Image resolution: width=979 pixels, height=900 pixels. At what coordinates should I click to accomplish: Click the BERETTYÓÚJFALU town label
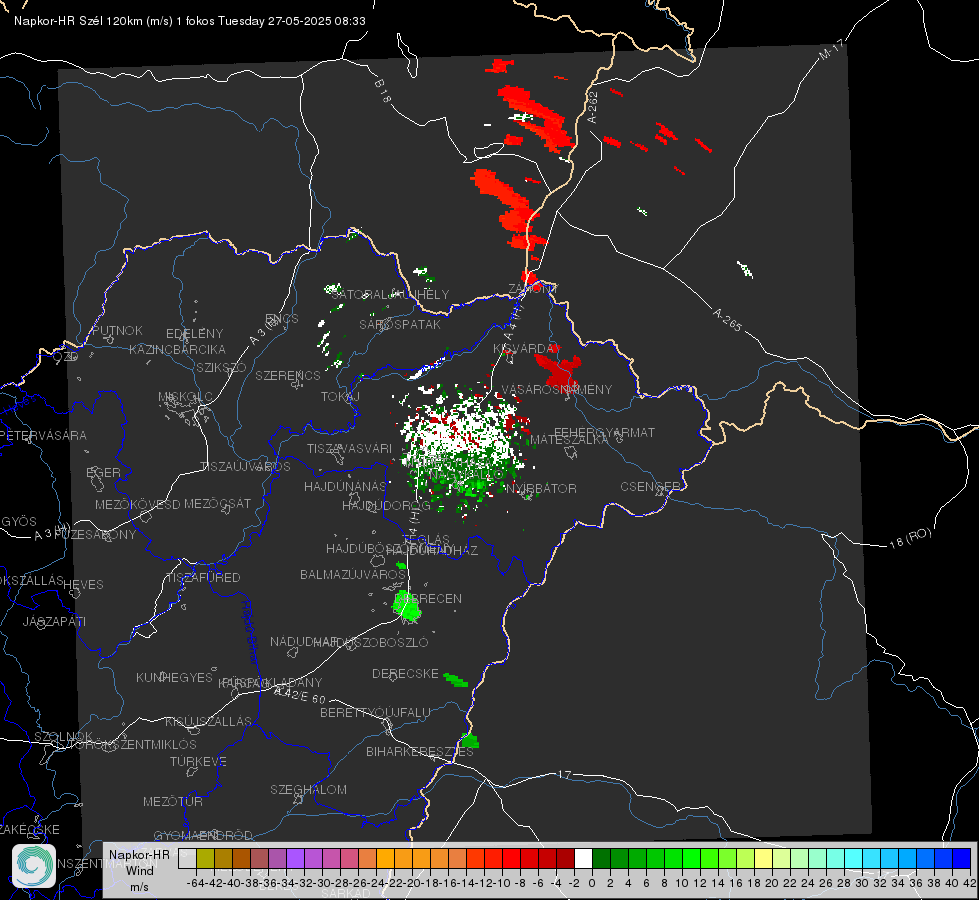pyautogui.click(x=375, y=713)
